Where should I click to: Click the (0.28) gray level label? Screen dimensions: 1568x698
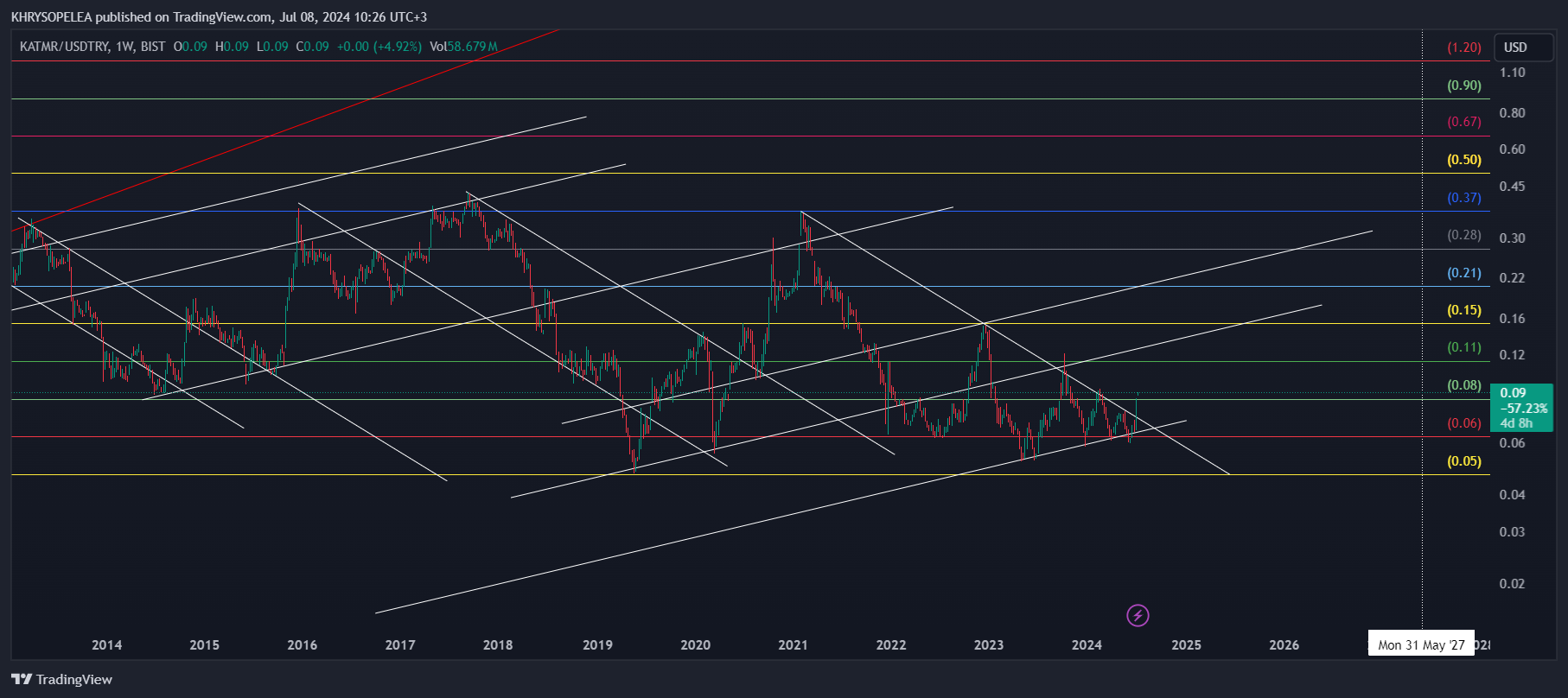coord(1464,235)
